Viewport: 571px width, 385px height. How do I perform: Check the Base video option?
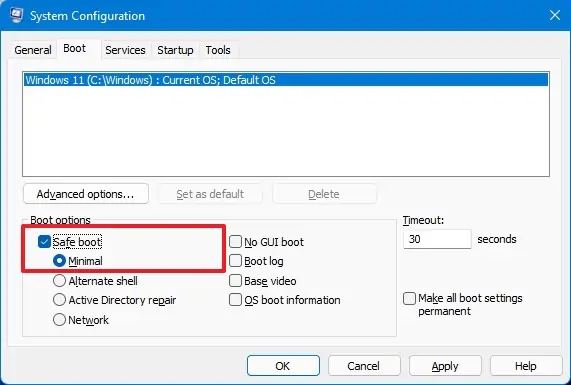click(235, 280)
